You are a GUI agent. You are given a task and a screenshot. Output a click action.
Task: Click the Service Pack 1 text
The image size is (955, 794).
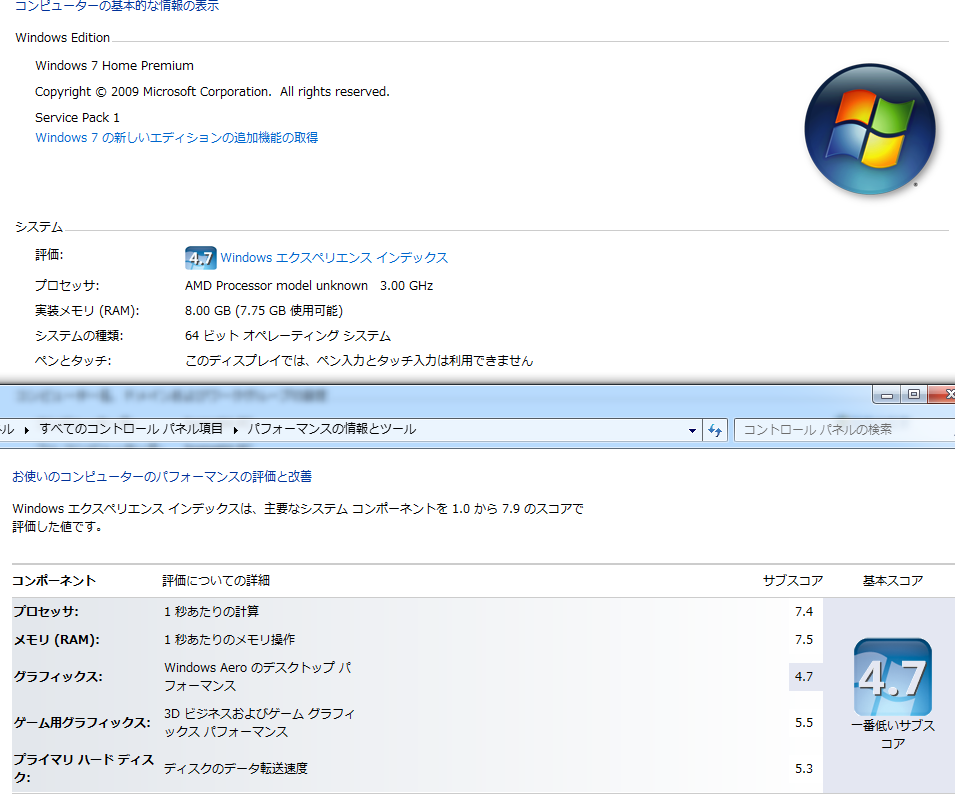tap(77, 118)
